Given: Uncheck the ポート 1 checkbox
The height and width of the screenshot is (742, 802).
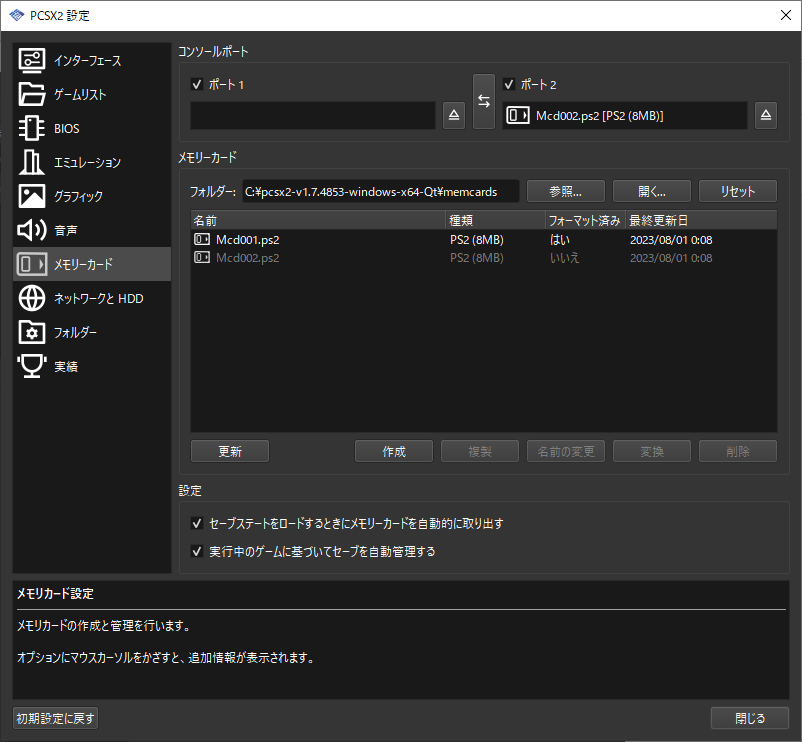Looking at the screenshot, I should pos(197,85).
